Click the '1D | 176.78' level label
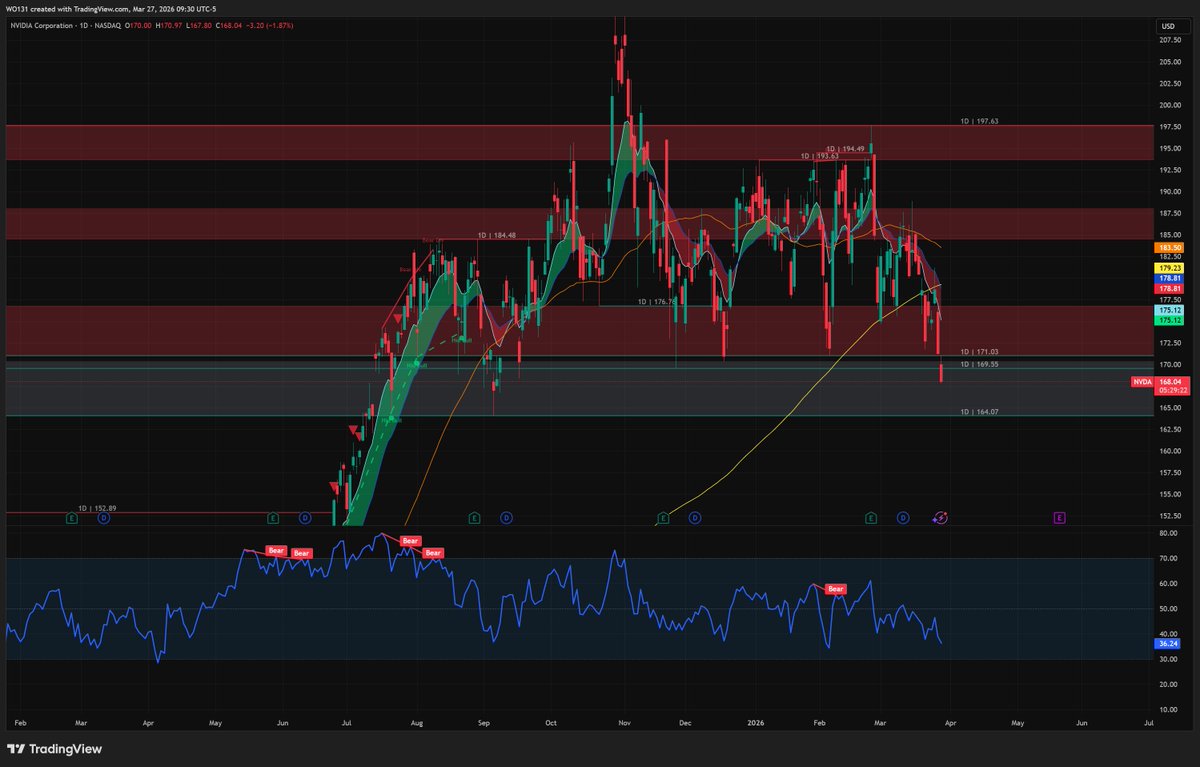This screenshot has width=1200, height=767. 658,301
